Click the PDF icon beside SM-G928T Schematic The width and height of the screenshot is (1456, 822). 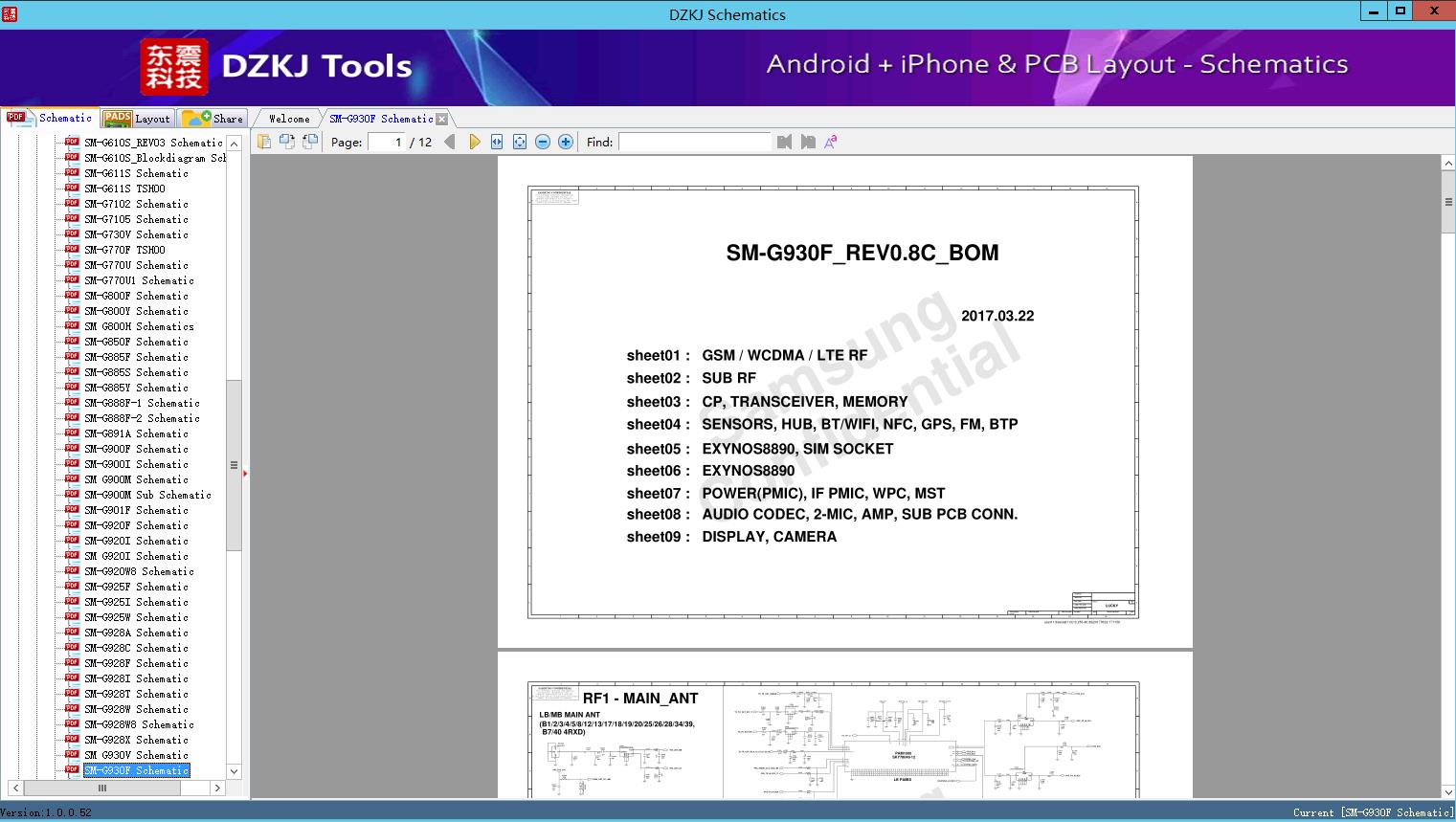tap(72, 693)
